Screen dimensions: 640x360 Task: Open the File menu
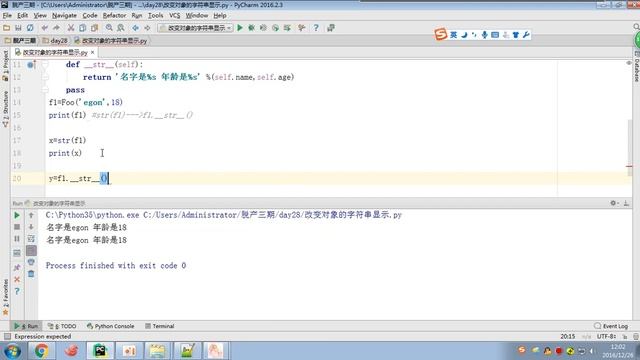click(7, 16)
